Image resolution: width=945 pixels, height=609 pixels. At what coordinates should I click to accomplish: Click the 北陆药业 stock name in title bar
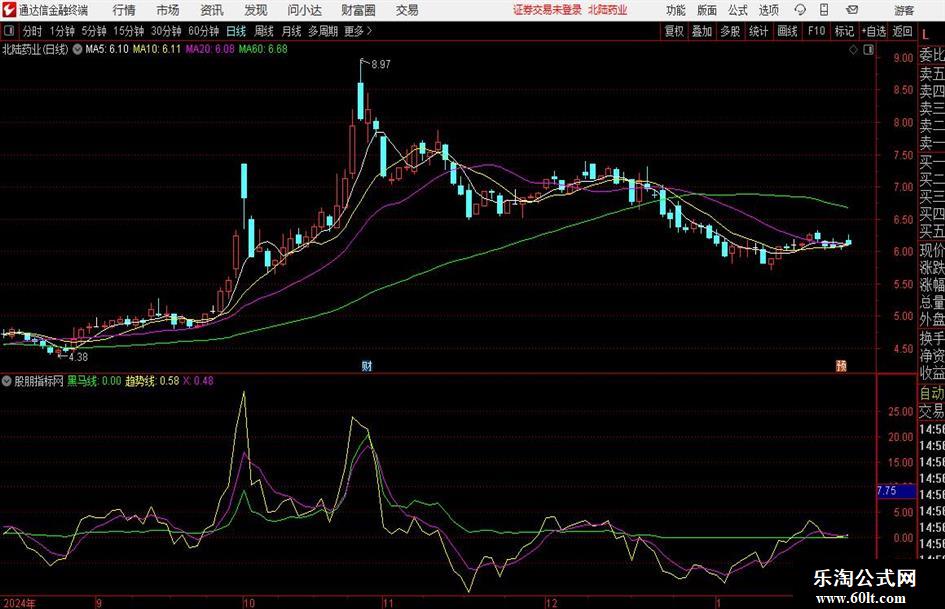pos(608,10)
